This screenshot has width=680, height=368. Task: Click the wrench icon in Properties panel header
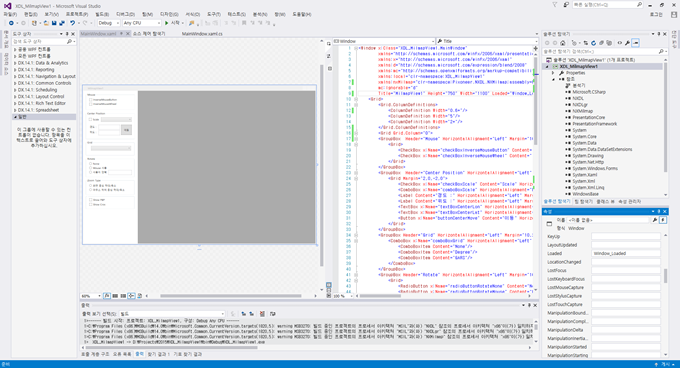[x=655, y=220]
